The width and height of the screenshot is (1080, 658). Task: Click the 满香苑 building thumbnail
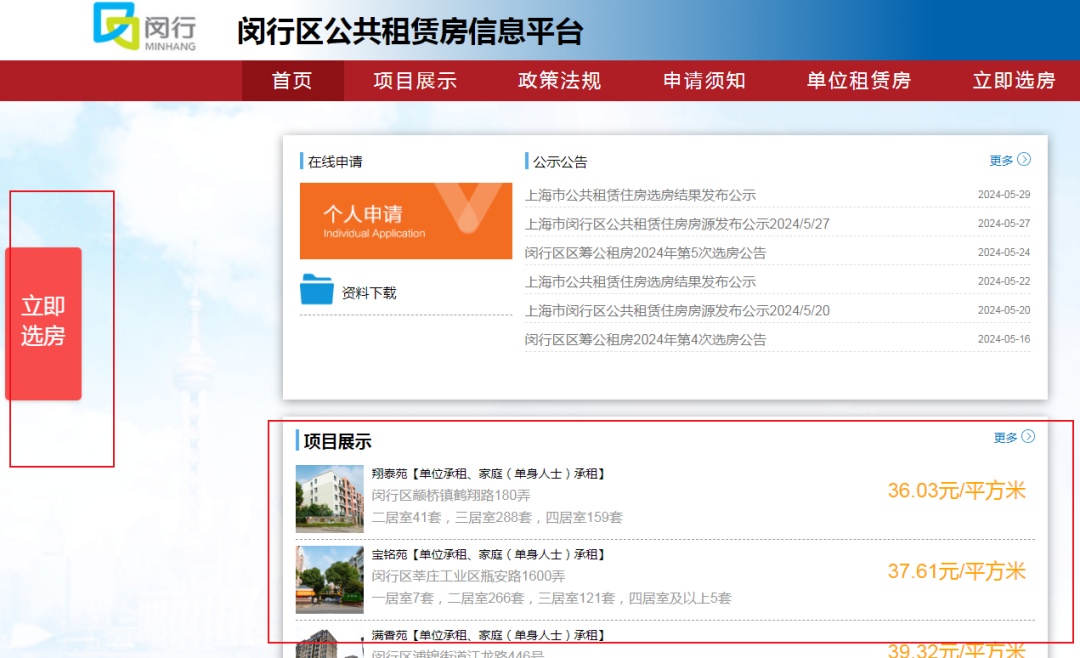pyautogui.click(x=329, y=643)
